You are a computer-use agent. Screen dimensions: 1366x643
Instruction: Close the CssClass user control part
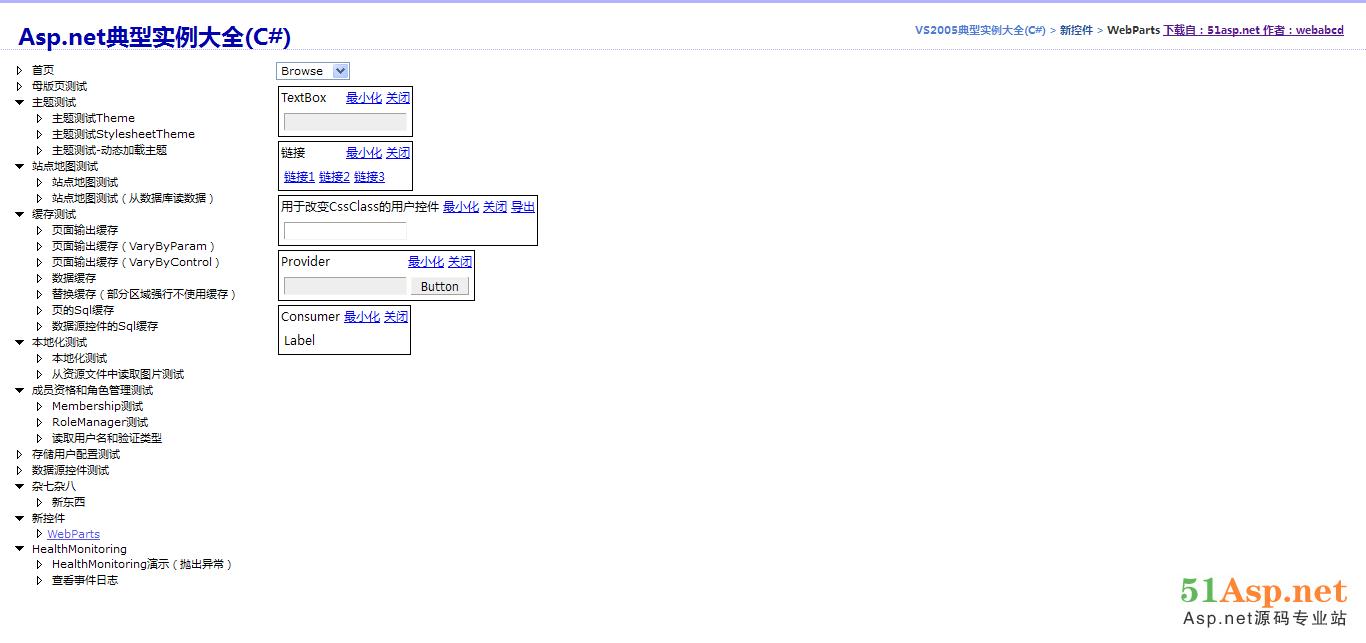(495, 207)
